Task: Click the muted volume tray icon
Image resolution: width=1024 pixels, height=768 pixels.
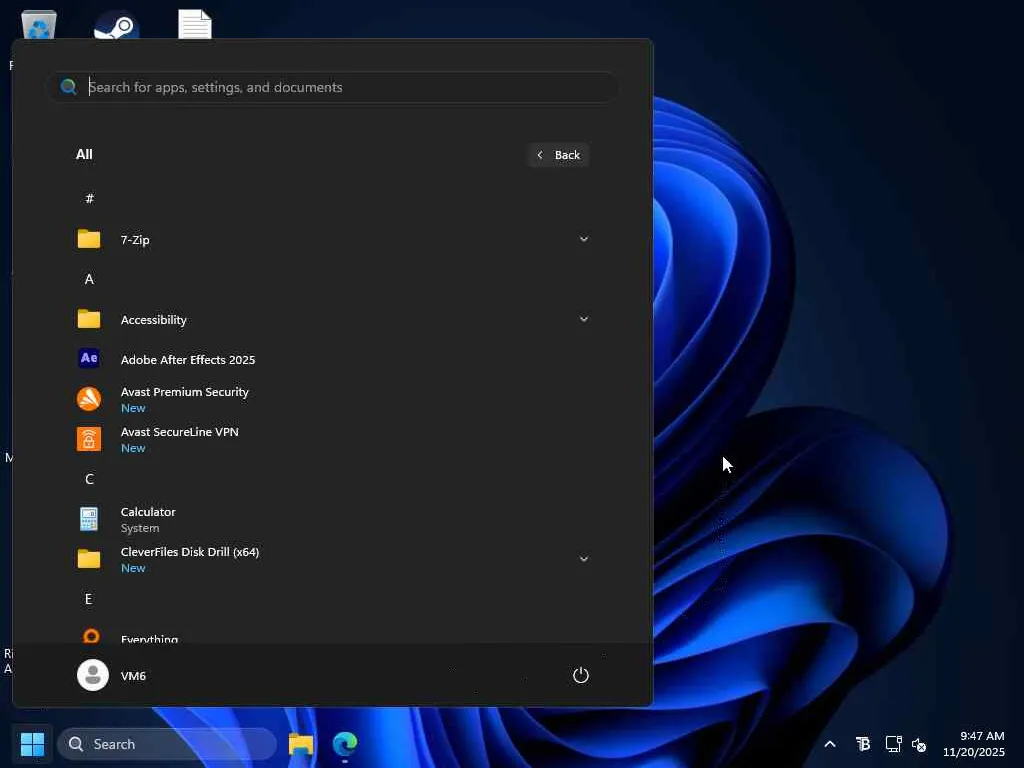Action: 919,744
